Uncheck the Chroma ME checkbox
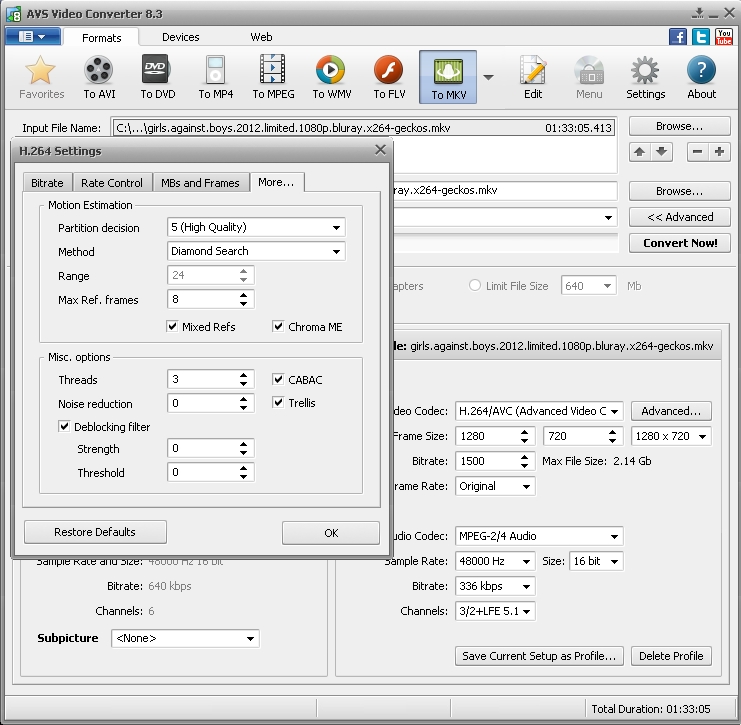741x725 pixels. tap(278, 326)
